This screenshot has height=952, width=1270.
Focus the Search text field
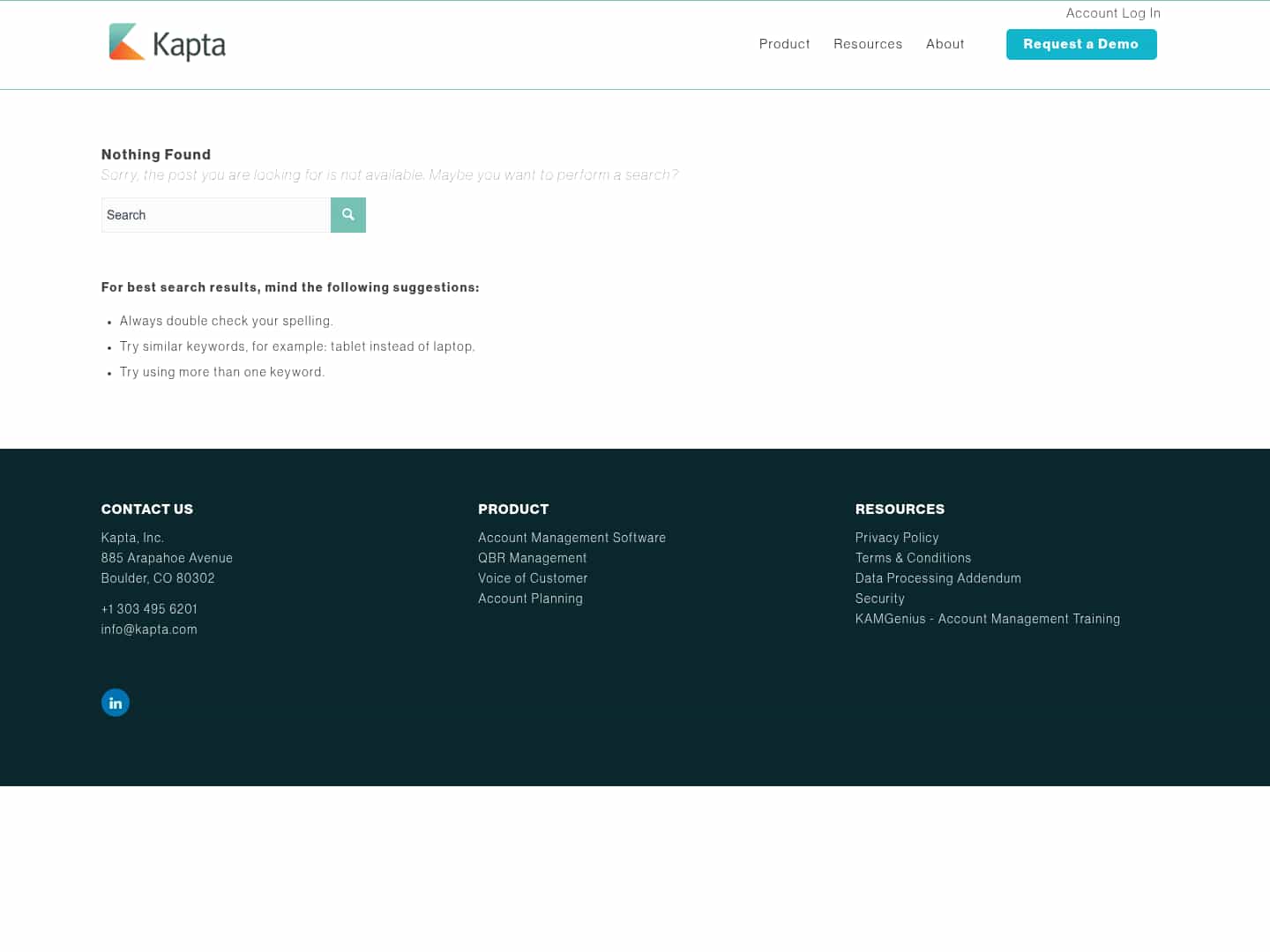216,215
